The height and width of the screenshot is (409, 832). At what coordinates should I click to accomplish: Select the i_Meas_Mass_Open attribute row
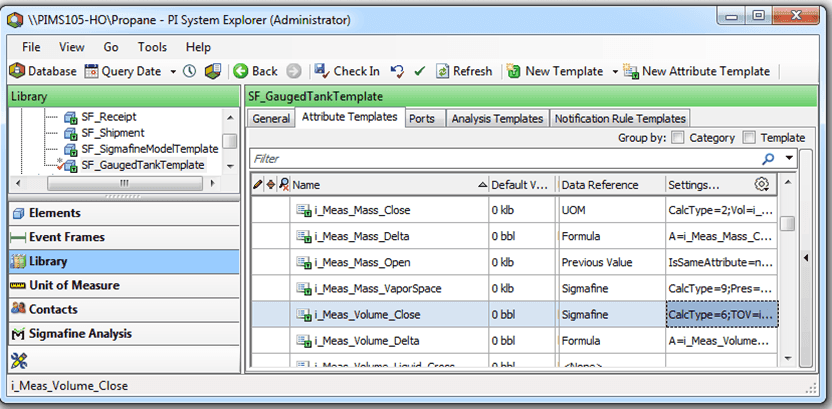point(514,263)
